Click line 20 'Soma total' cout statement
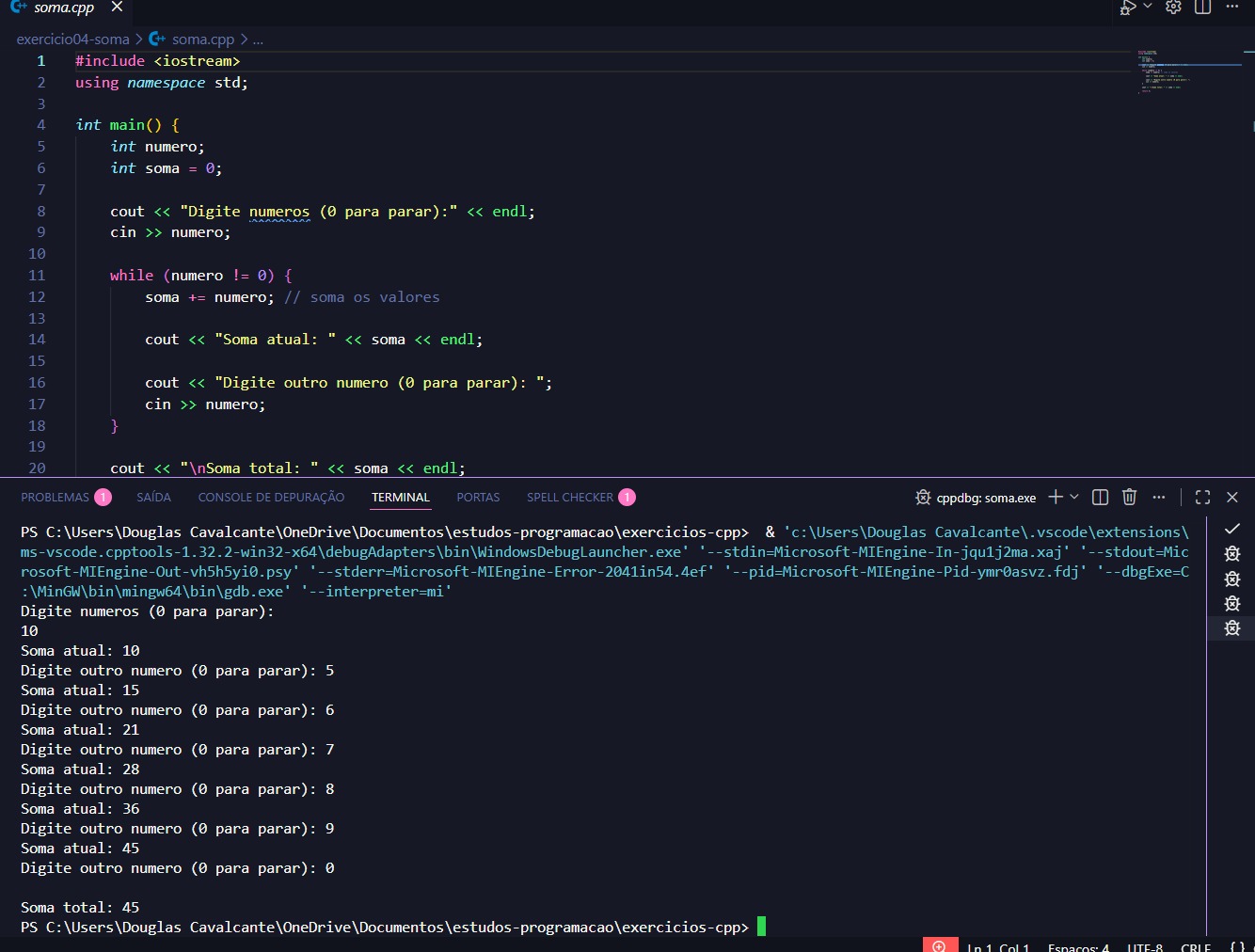The width and height of the screenshot is (1255, 952). click(288, 468)
